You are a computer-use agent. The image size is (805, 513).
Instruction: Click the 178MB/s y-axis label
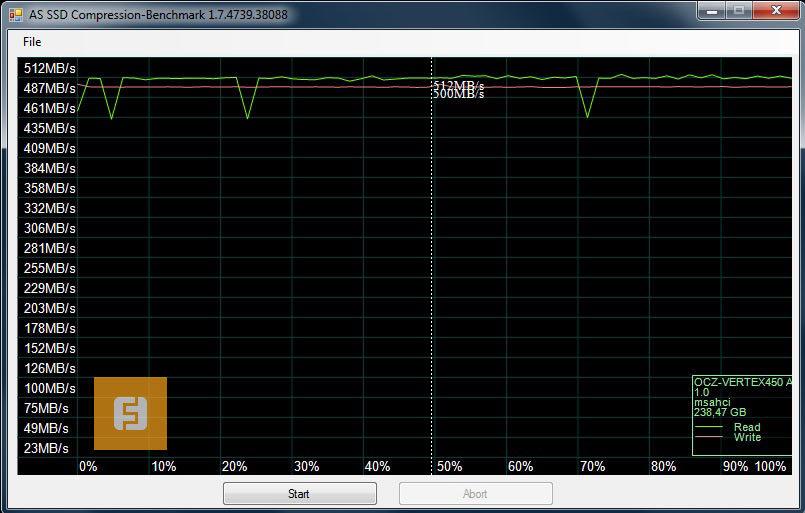(x=50, y=328)
